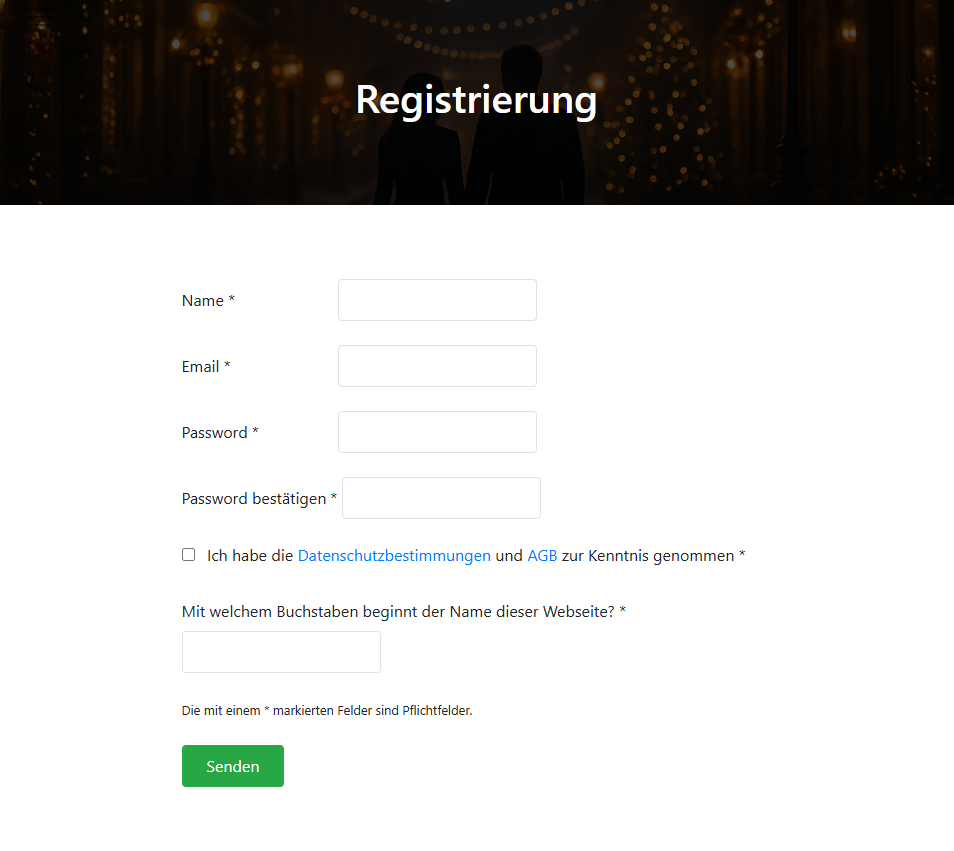
Task: Click the Registrierung page heading
Action: [476, 100]
